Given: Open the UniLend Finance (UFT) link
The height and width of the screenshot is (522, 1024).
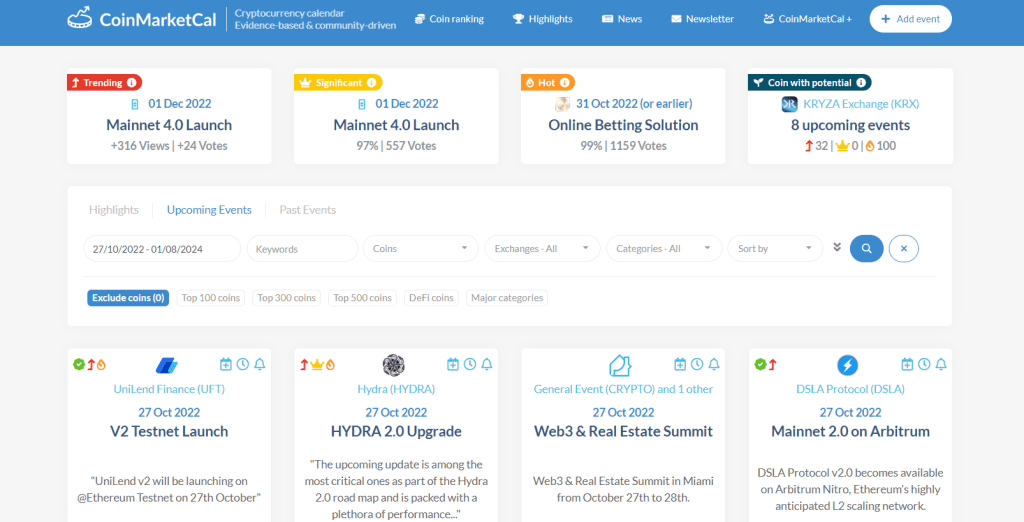Looking at the screenshot, I should tap(169, 389).
